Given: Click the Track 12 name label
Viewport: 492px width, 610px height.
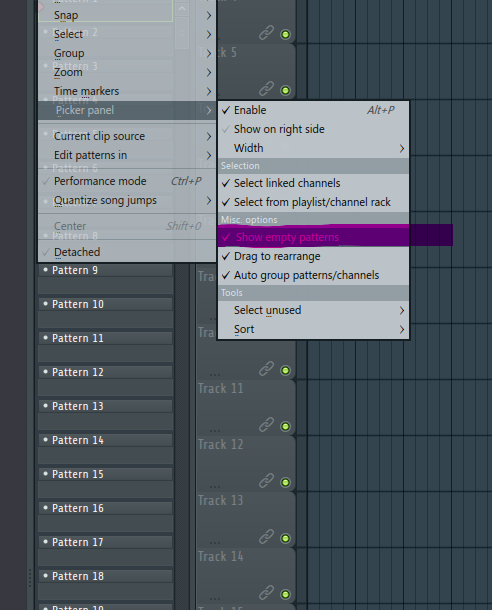Looking at the screenshot, I should (x=221, y=445).
